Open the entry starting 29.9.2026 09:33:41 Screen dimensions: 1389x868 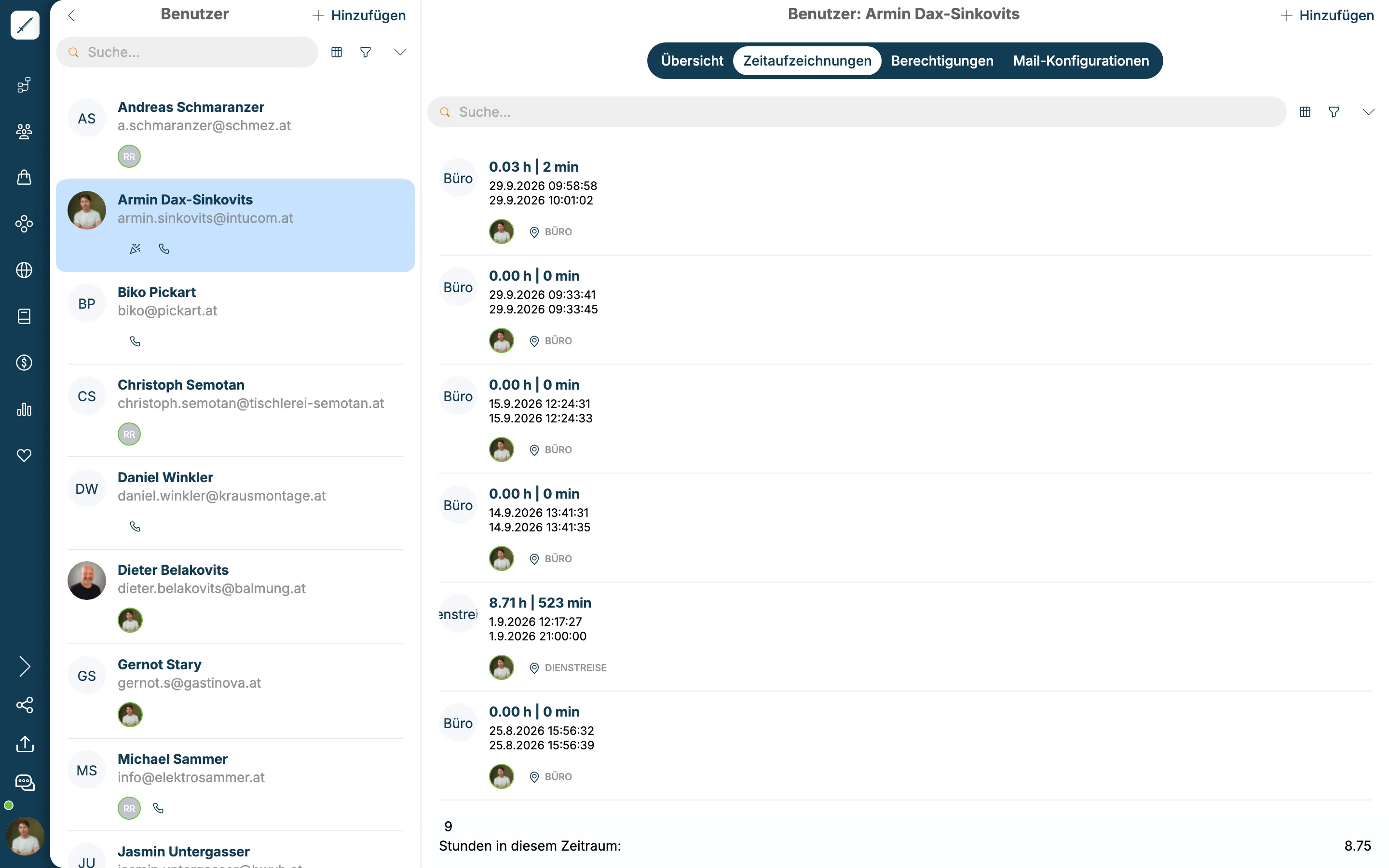pos(905,310)
